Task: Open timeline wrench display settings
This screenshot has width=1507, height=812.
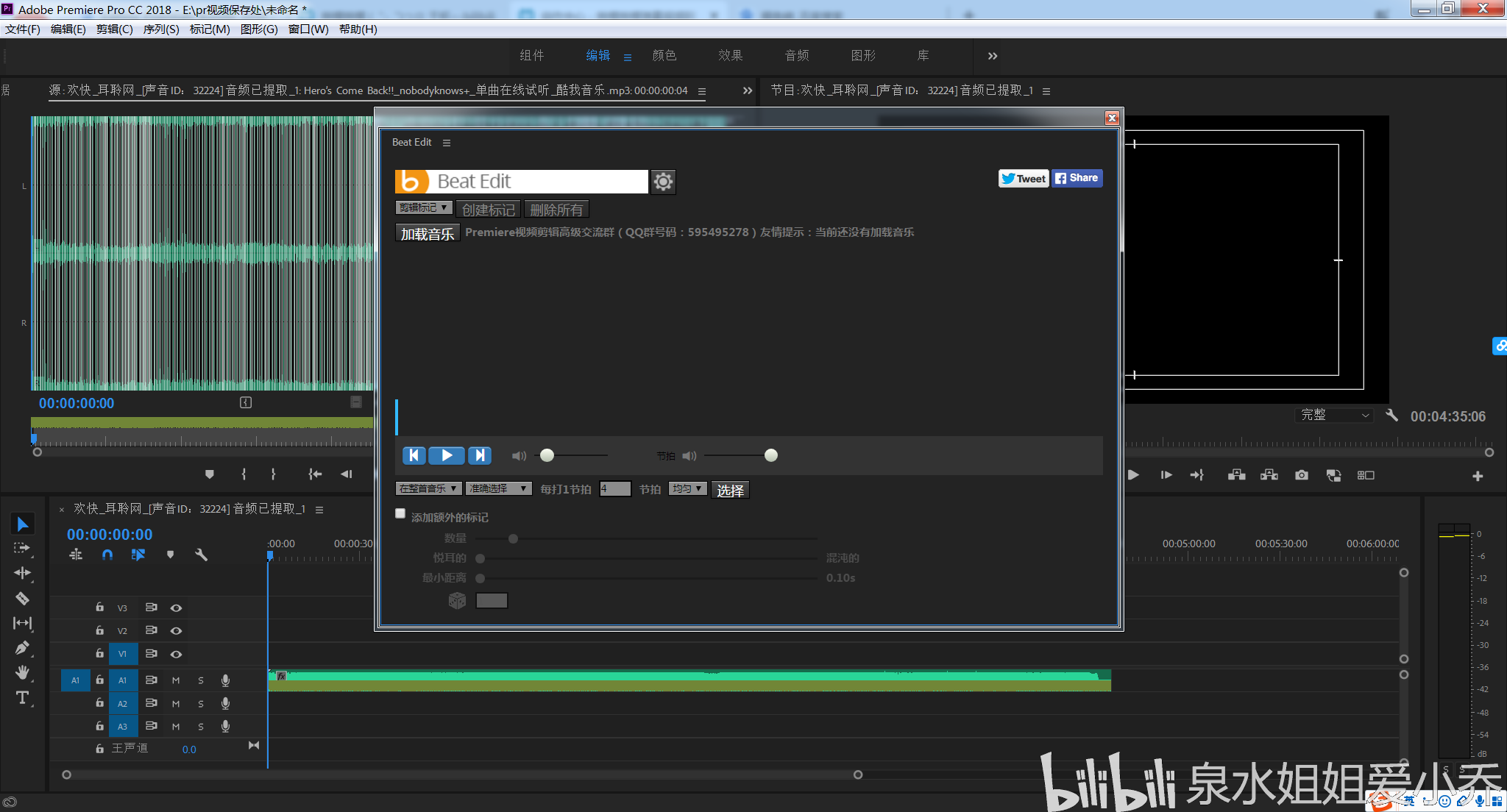Action: (201, 555)
